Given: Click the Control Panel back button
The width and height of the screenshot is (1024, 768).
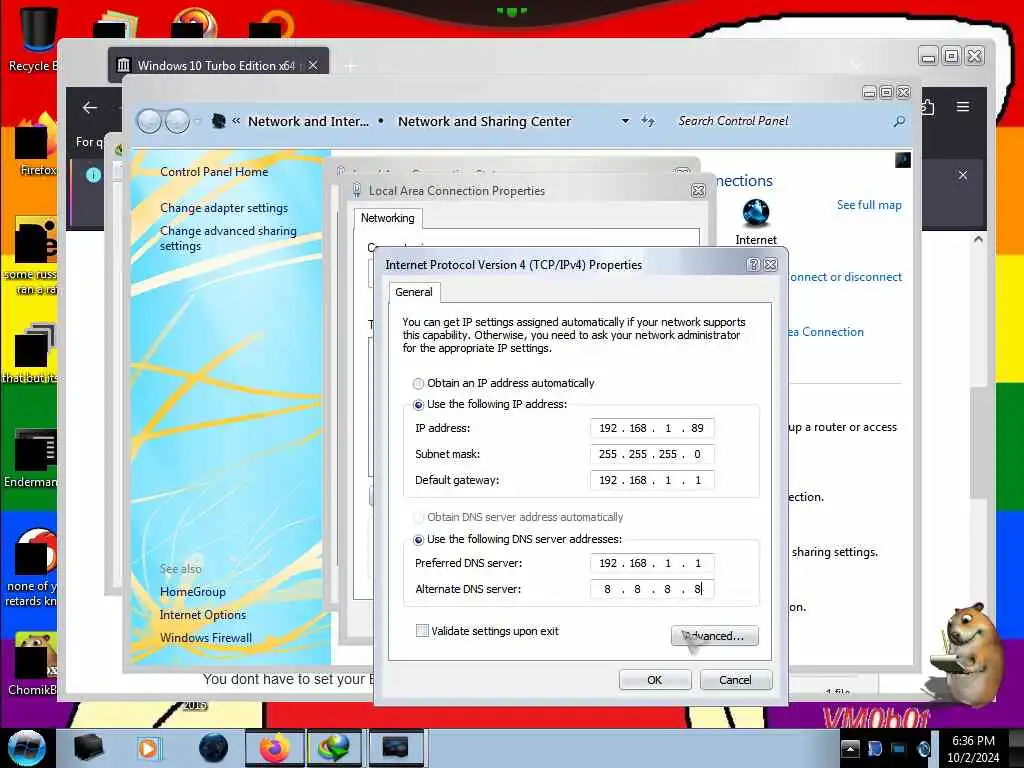Looking at the screenshot, I should tap(150, 121).
